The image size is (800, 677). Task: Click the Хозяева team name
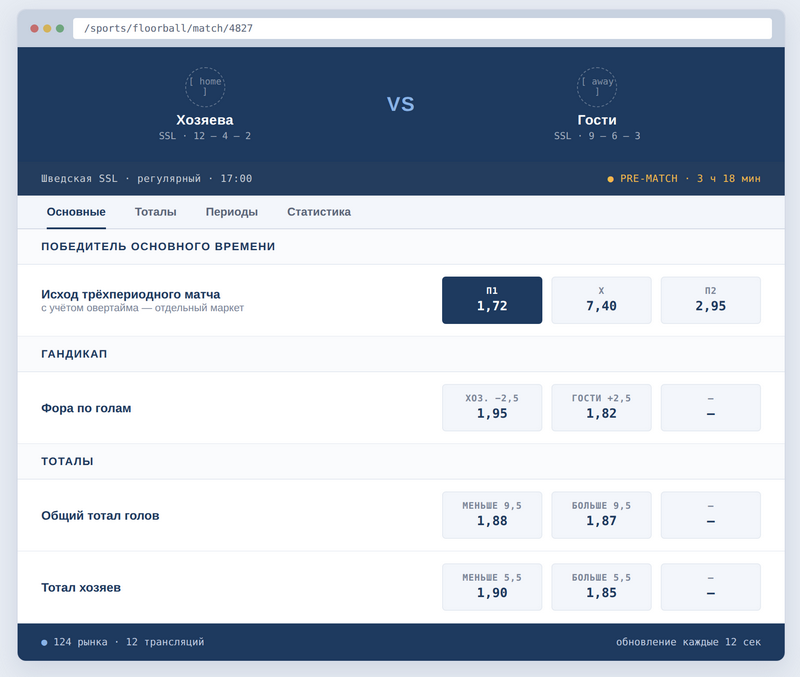205,120
